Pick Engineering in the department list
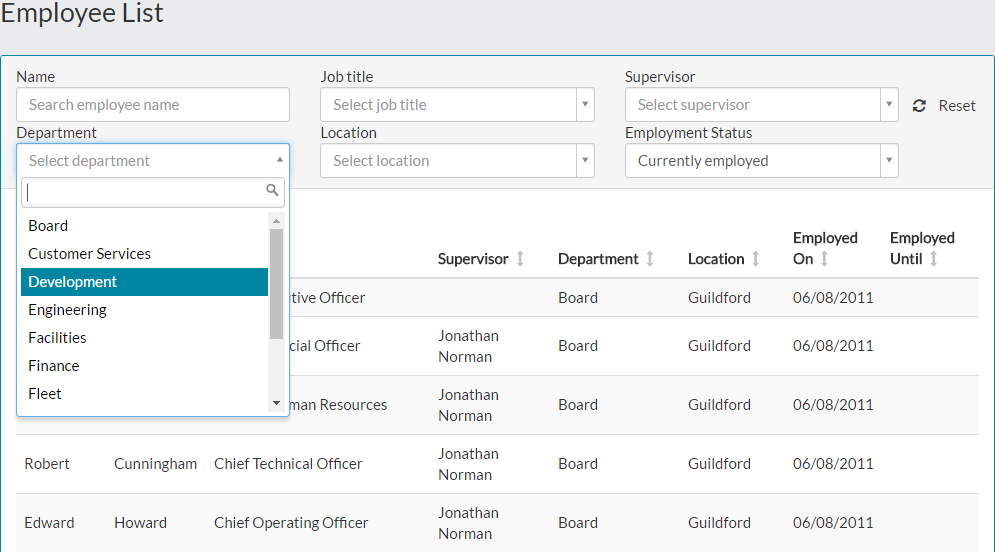 tap(144, 310)
